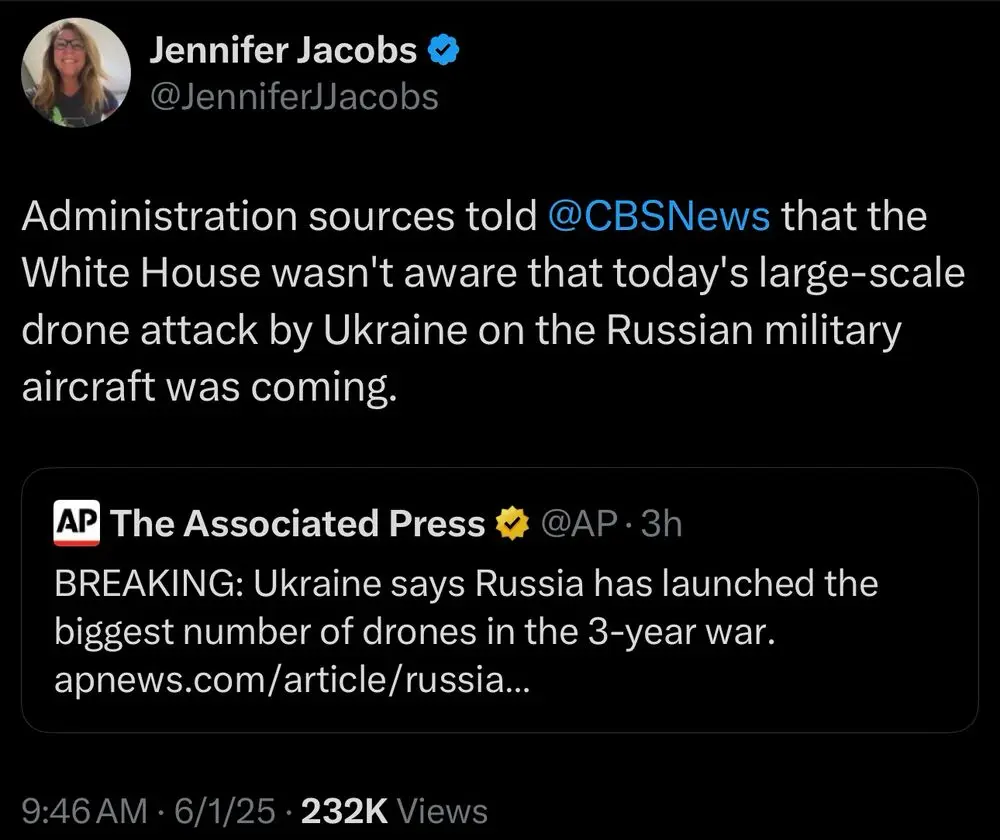This screenshot has width=1000, height=840.
Task: Click the 6/1/25 post date
Action: click(227, 810)
